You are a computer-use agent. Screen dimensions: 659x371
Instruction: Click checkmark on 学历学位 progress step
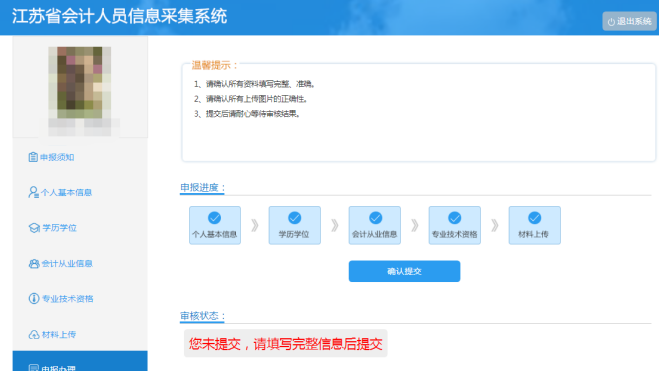(x=295, y=218)
